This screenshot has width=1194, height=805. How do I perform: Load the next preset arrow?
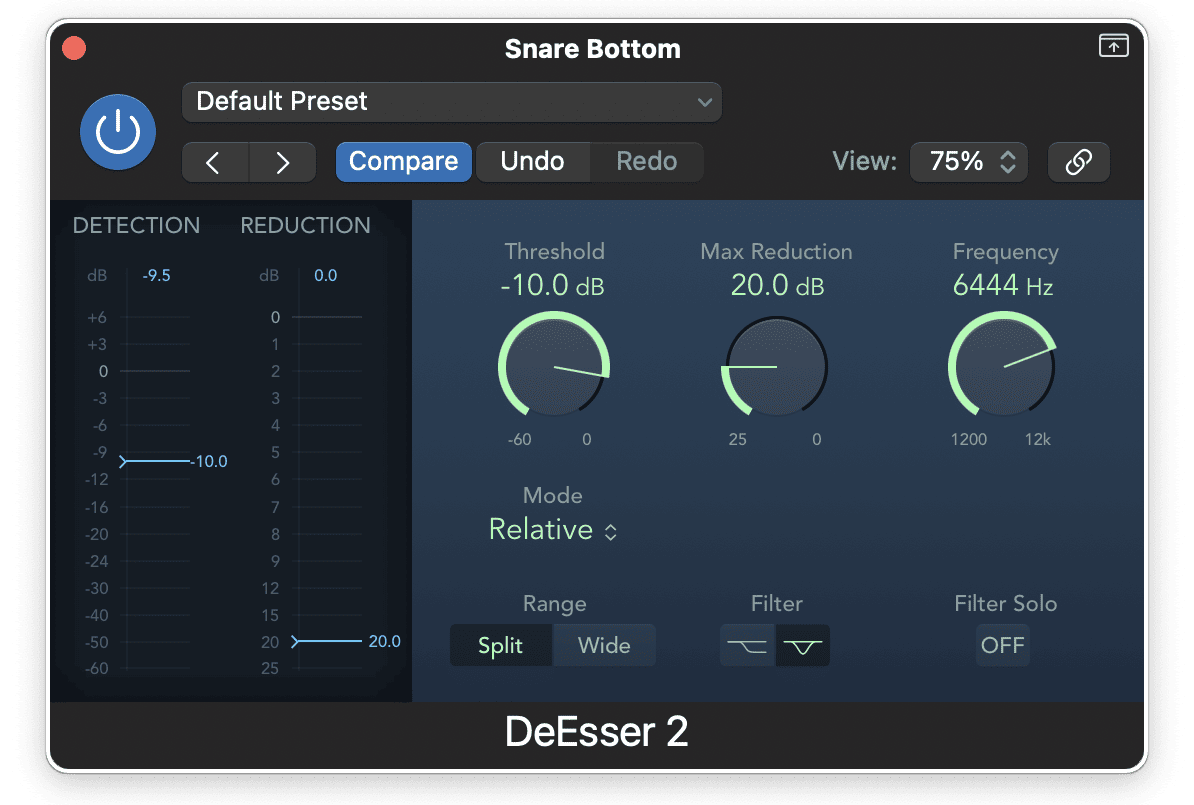[283, 161]
